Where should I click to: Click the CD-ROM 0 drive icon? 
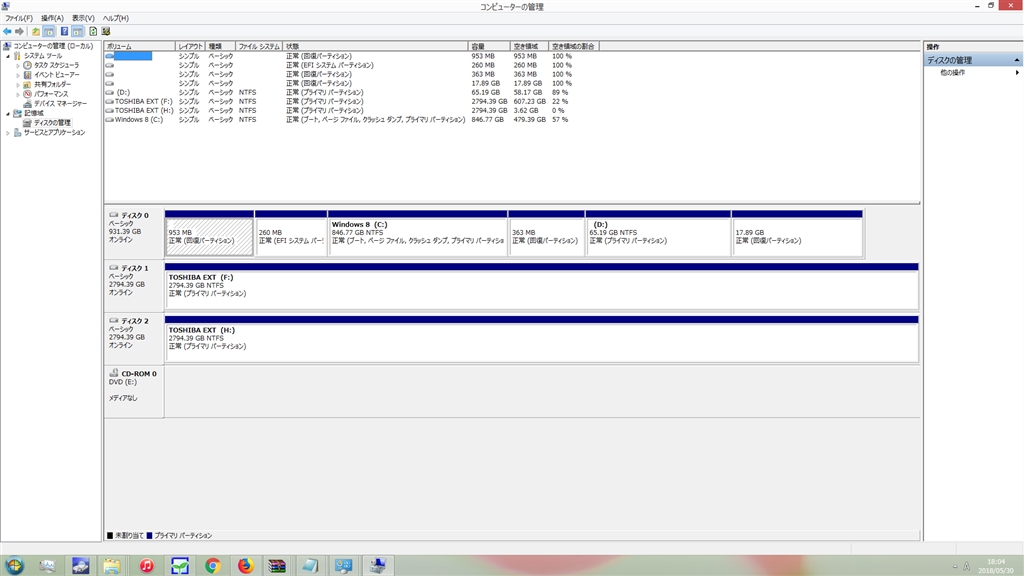click(114, 373)
